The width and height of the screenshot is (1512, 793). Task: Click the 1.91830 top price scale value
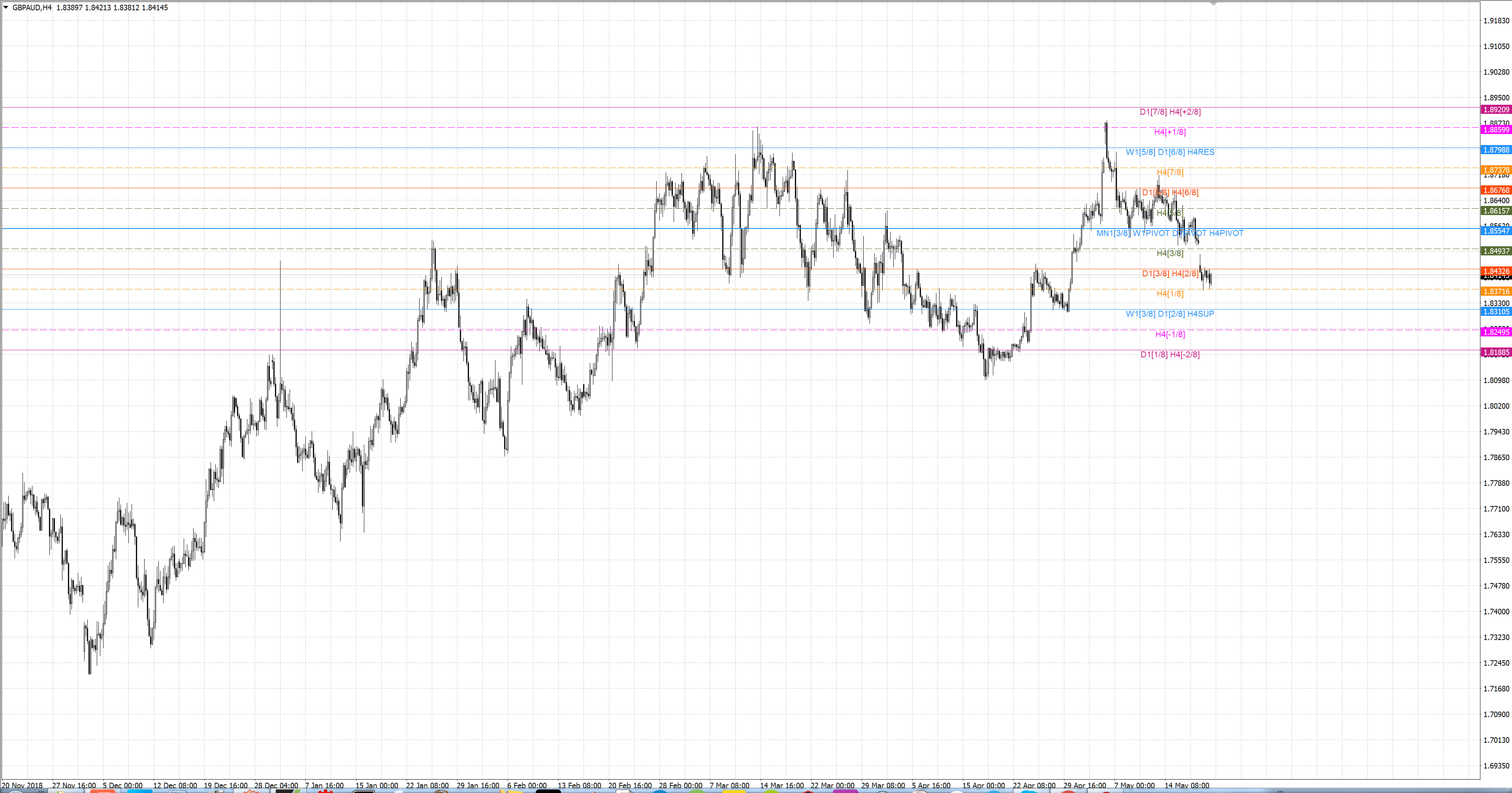1496,21
